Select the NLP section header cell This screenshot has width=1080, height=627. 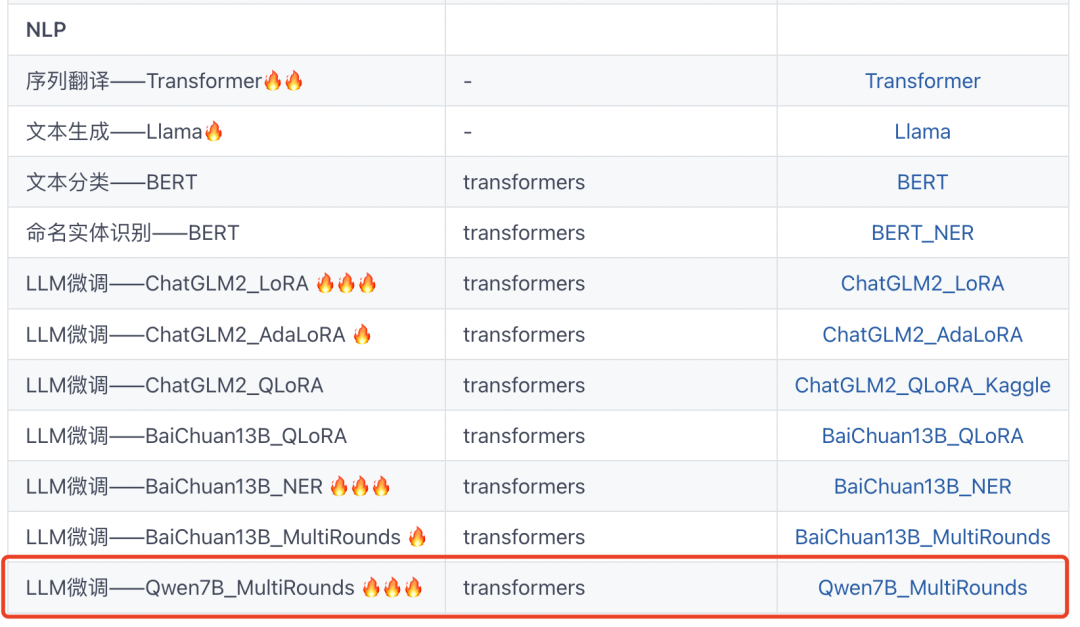click(227, 30)
